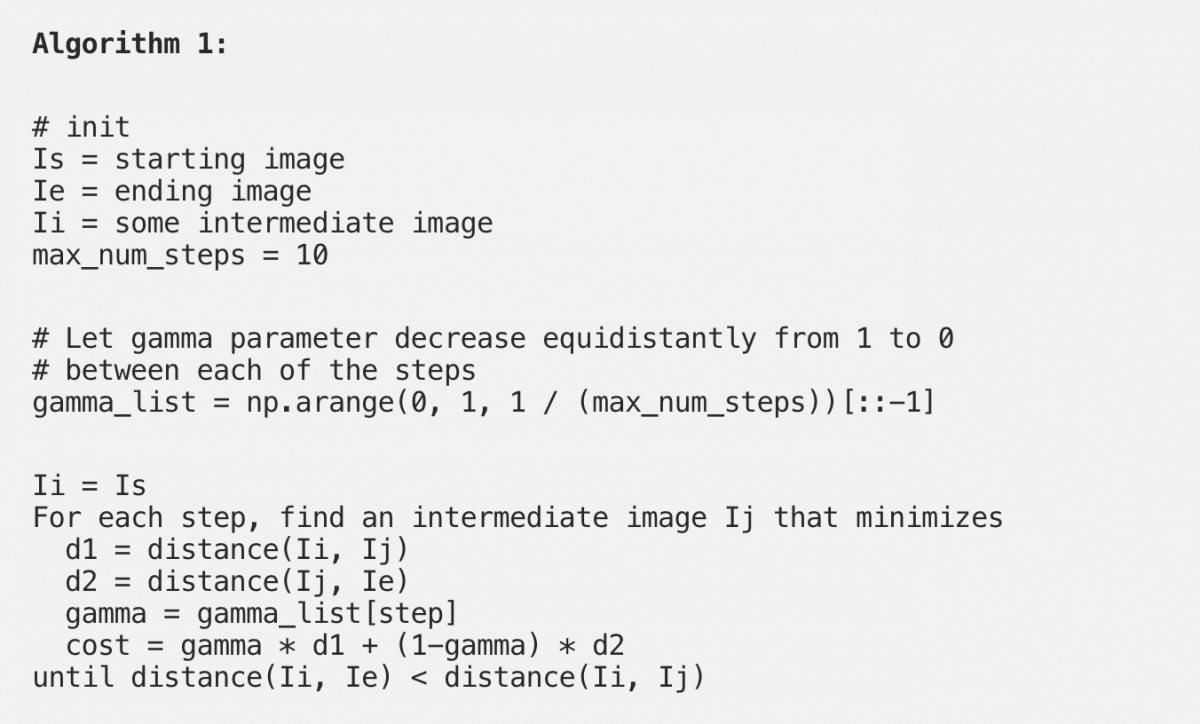Viewport: 1200px width, 724px height.
Task: Click the 'Ii = Is' assignment line
Action: pos(89,486)
